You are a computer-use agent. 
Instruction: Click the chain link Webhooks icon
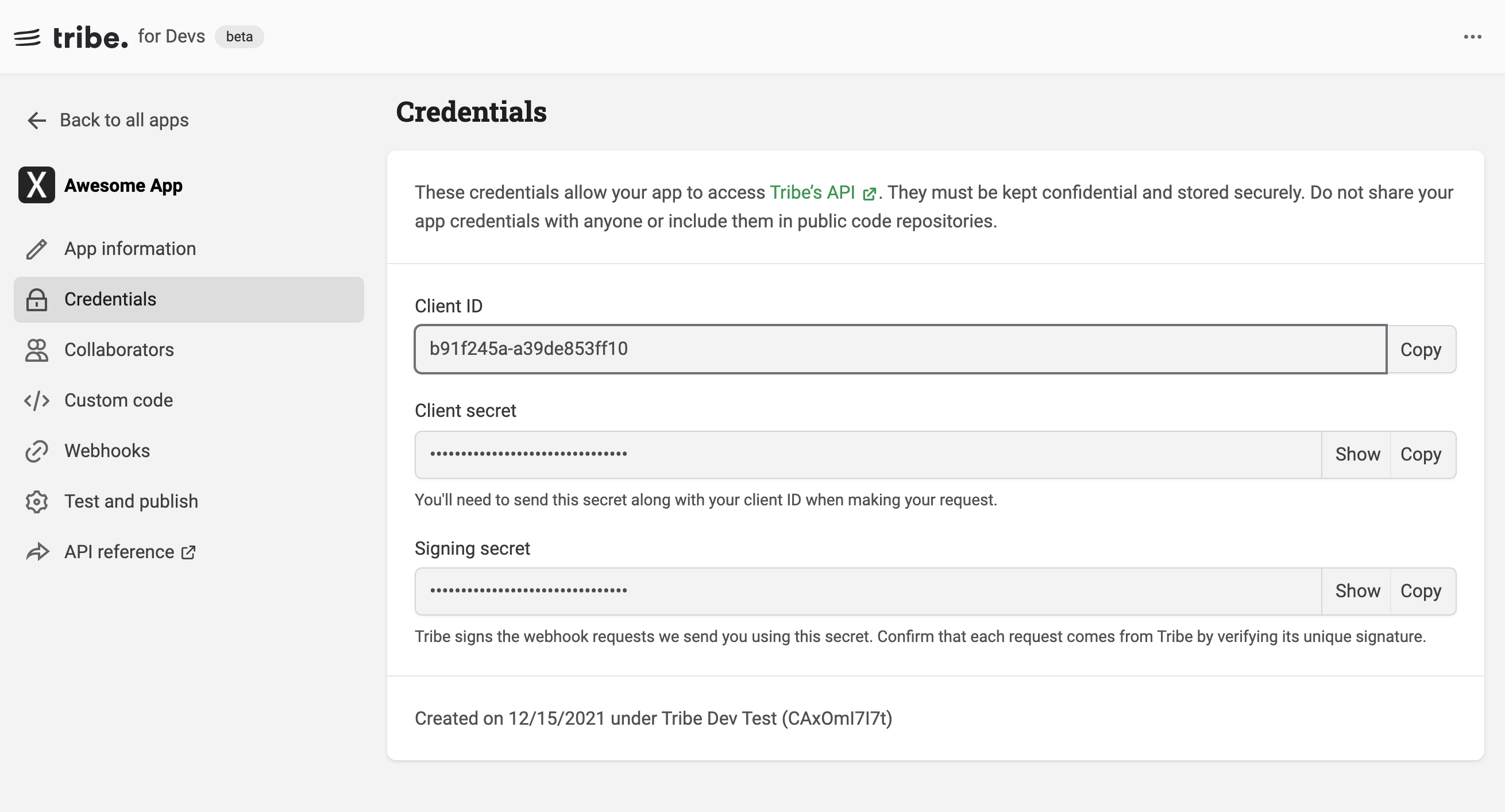[36, 451]
